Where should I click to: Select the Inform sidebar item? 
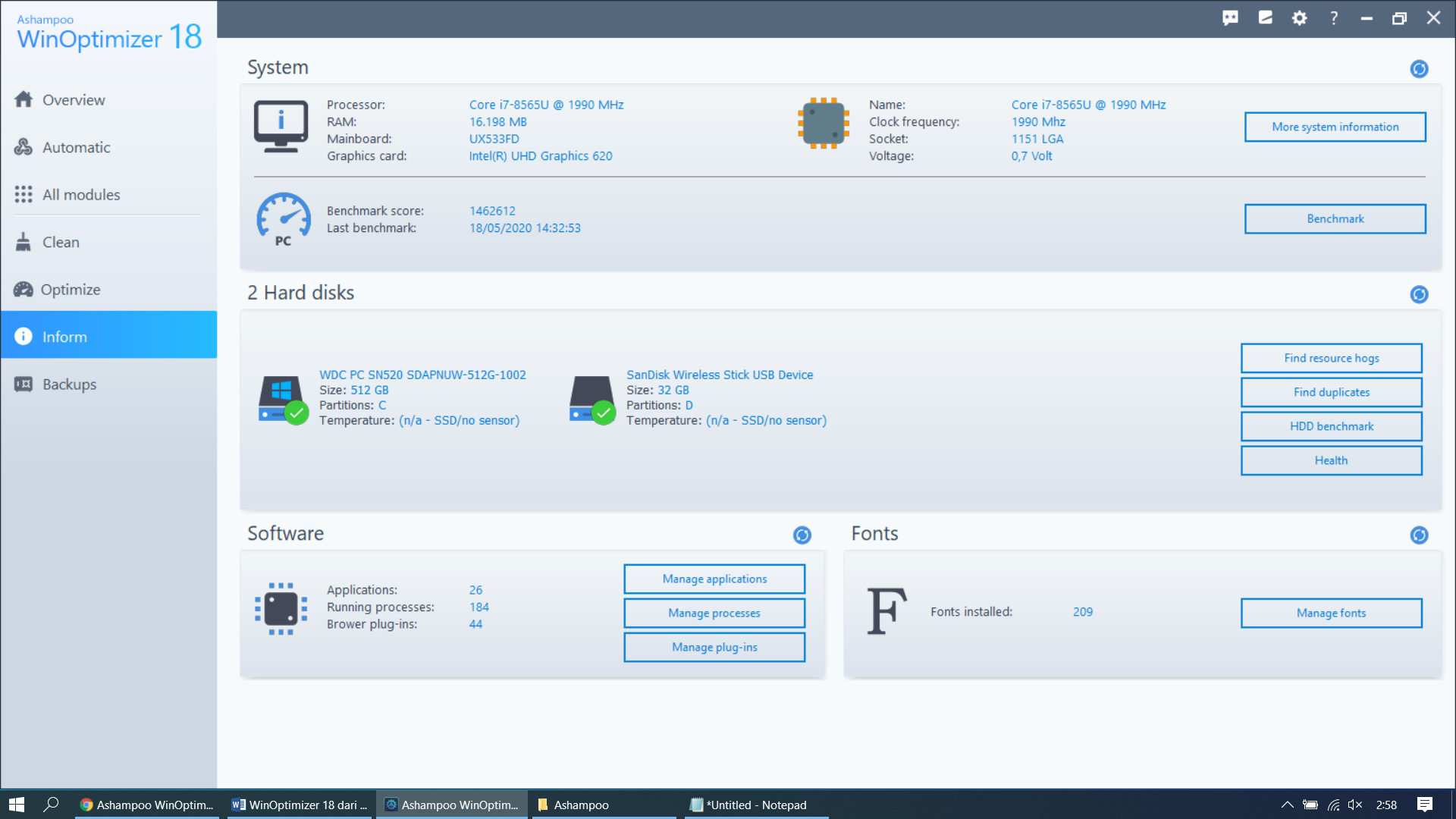pos(108,336)
